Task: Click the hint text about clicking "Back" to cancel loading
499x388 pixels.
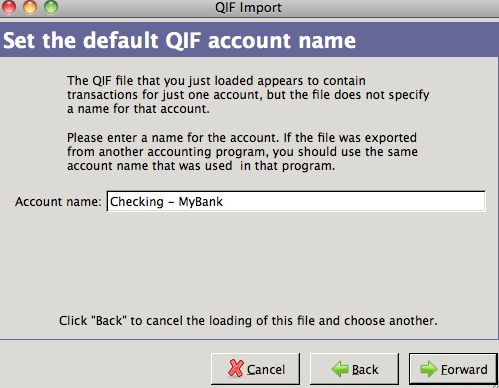Action: click(248, 321)
